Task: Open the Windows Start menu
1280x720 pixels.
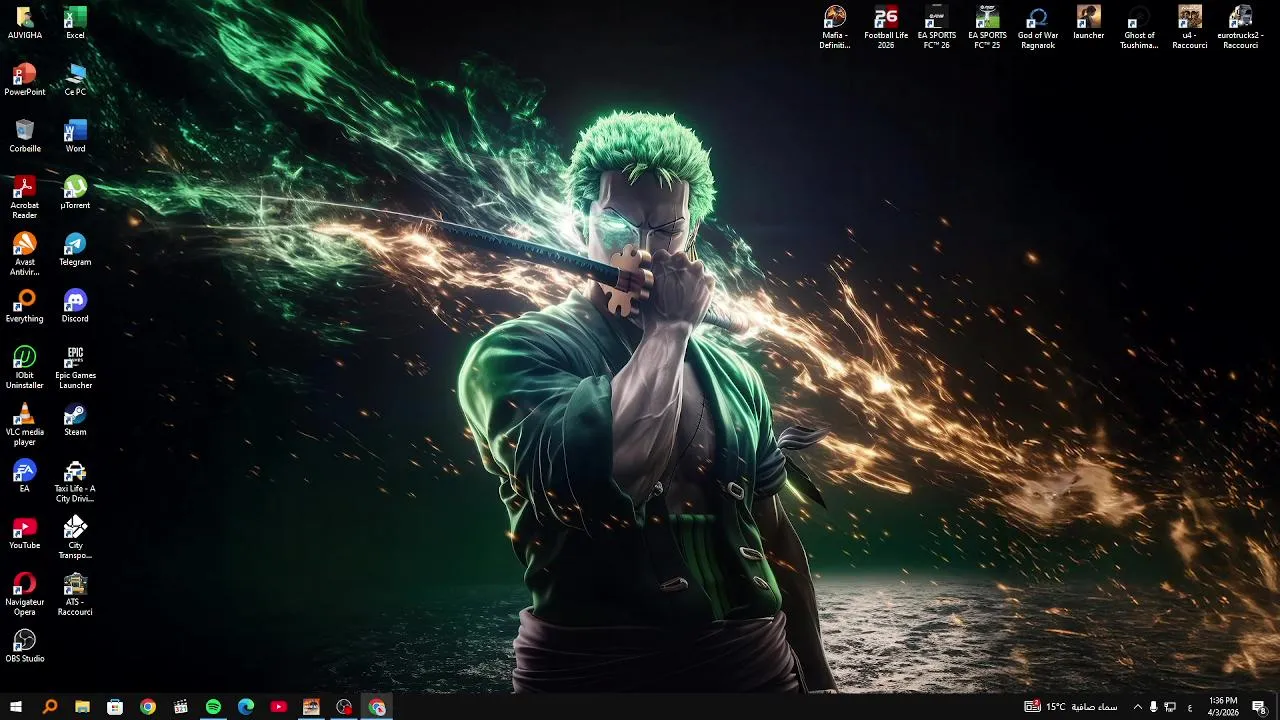Action: [16, 707]
